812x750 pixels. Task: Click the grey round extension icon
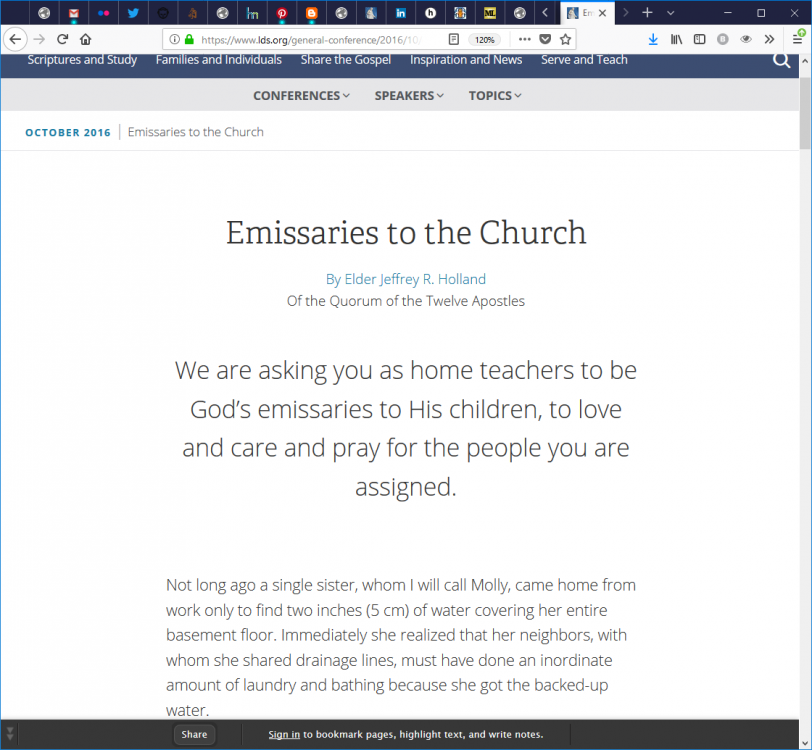click(723, 39)
